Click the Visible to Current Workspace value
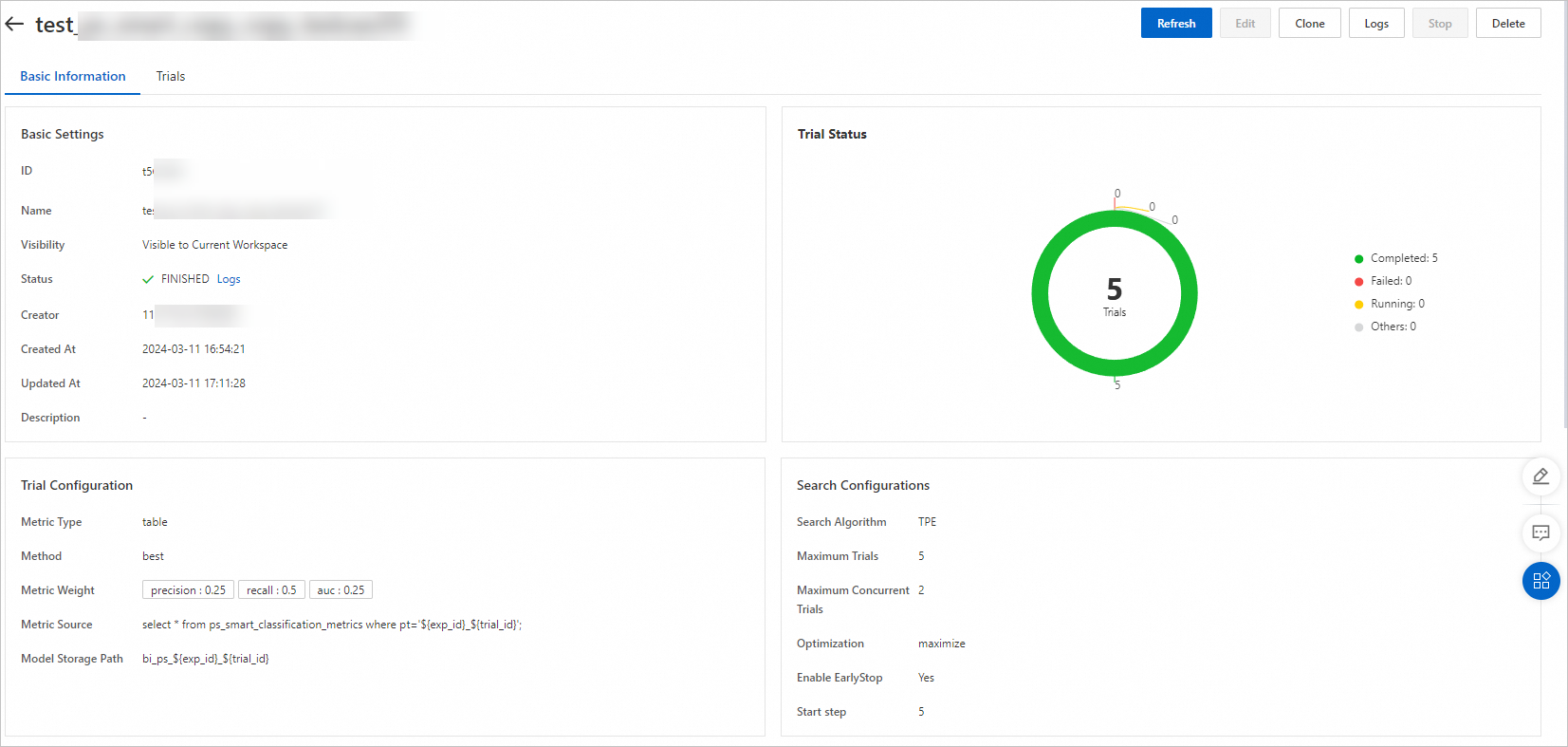This screenshot has height=747, width=1568. [x=214, y=245]
